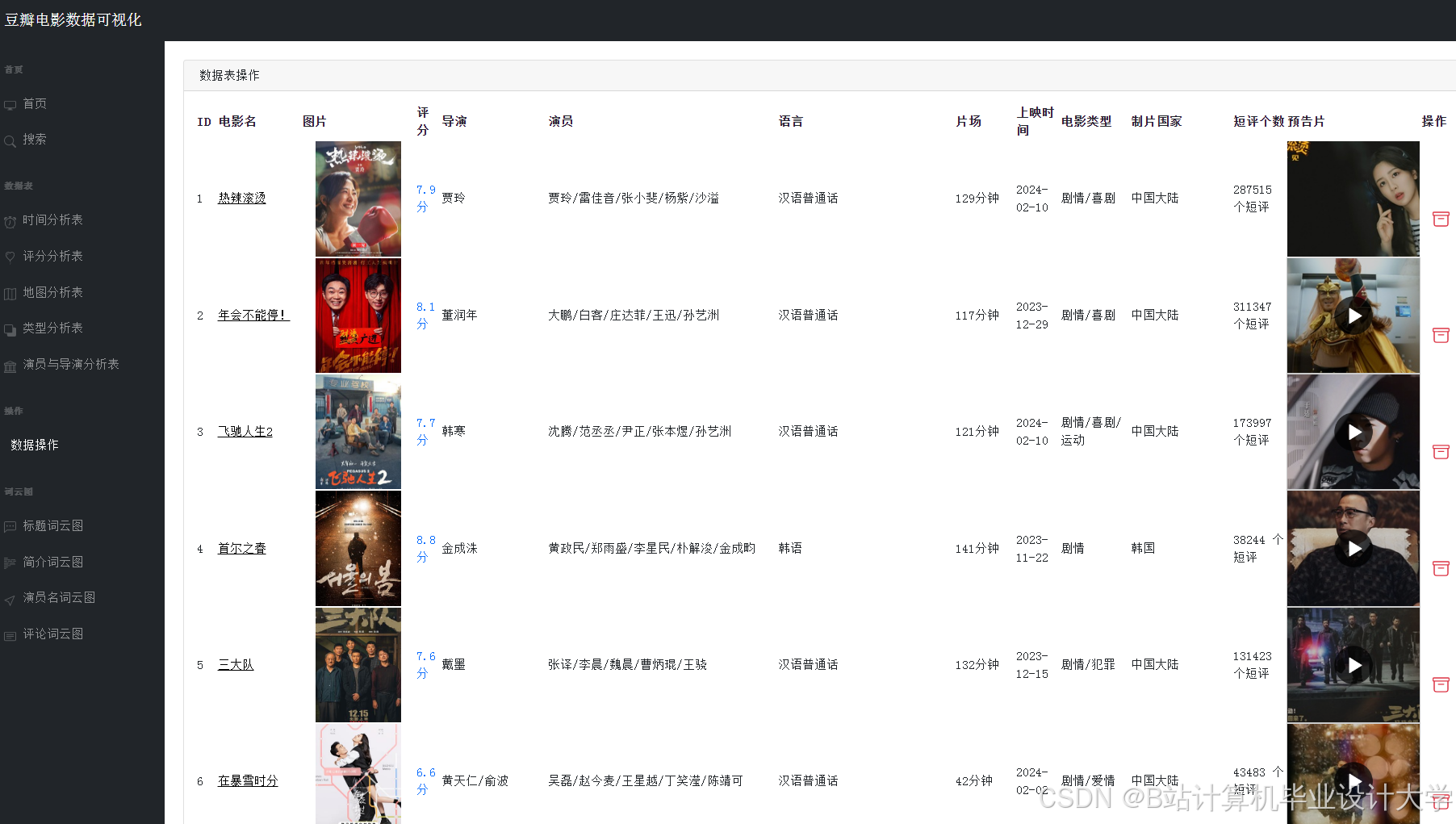
Task: Open the 年会不能停！ movie link
Action: pyautogui.click(x=253, y=316)
